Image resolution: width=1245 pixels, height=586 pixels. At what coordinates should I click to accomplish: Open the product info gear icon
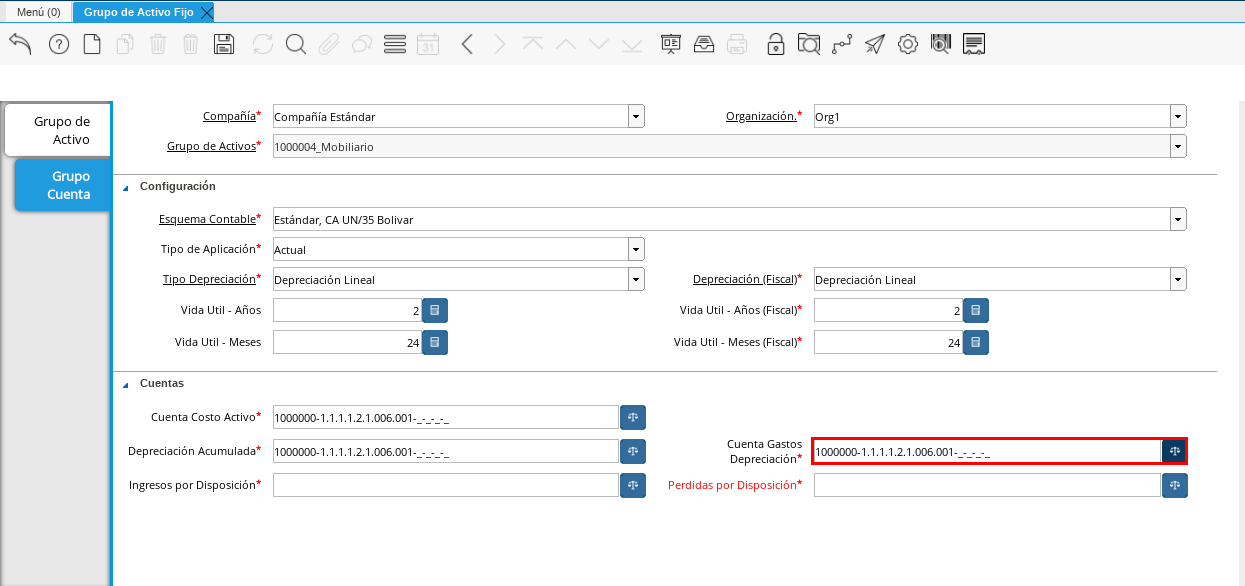tap(908, 44)
